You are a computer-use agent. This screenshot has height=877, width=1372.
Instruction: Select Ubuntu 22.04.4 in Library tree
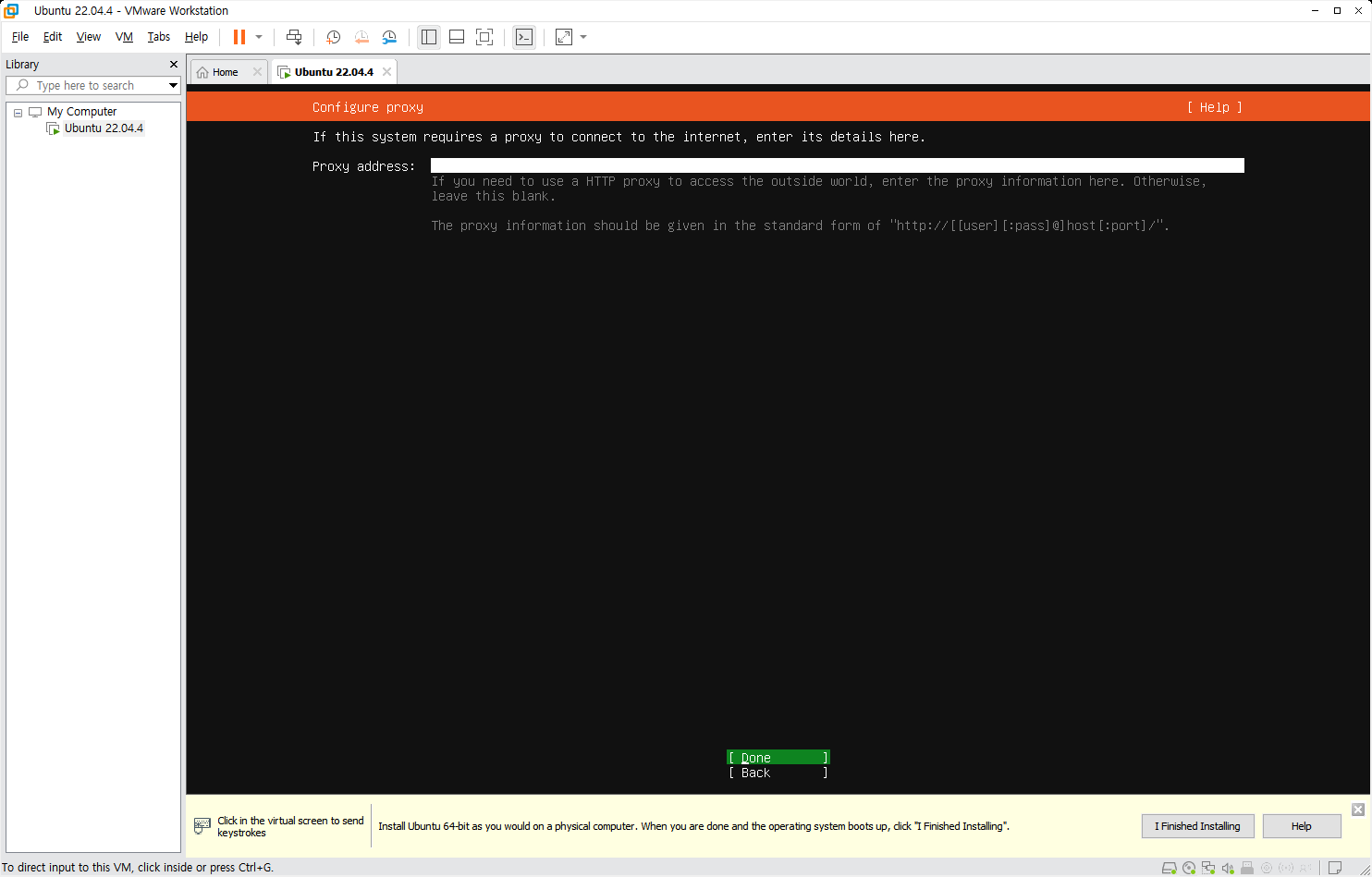pyautogui.click(x=104, y=128)
